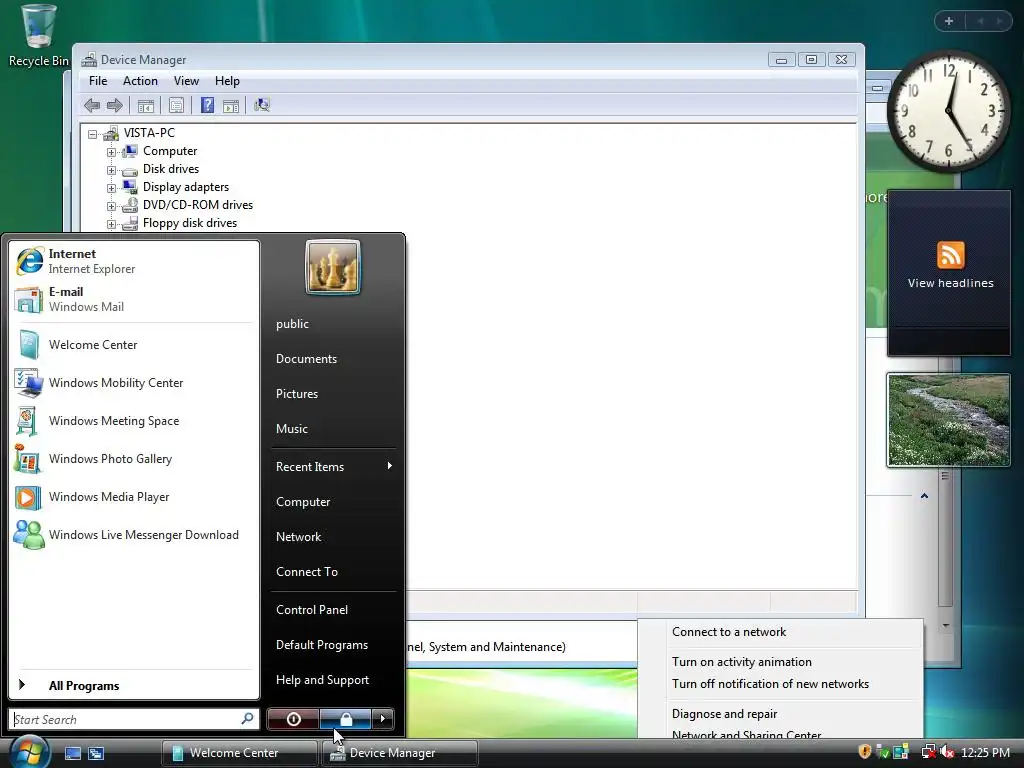1024x768 pixels.
Task: Expand the Floppy disk drives node
Action: (111, 224)
